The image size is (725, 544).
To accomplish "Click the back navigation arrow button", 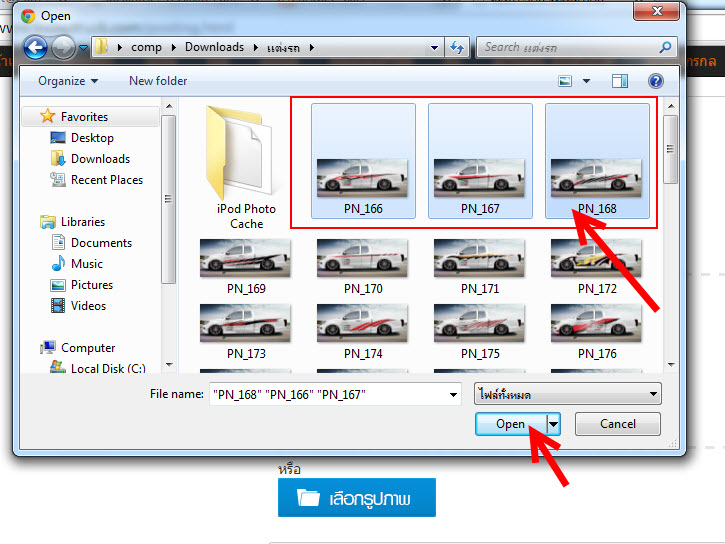I will (x=35, y=47).
